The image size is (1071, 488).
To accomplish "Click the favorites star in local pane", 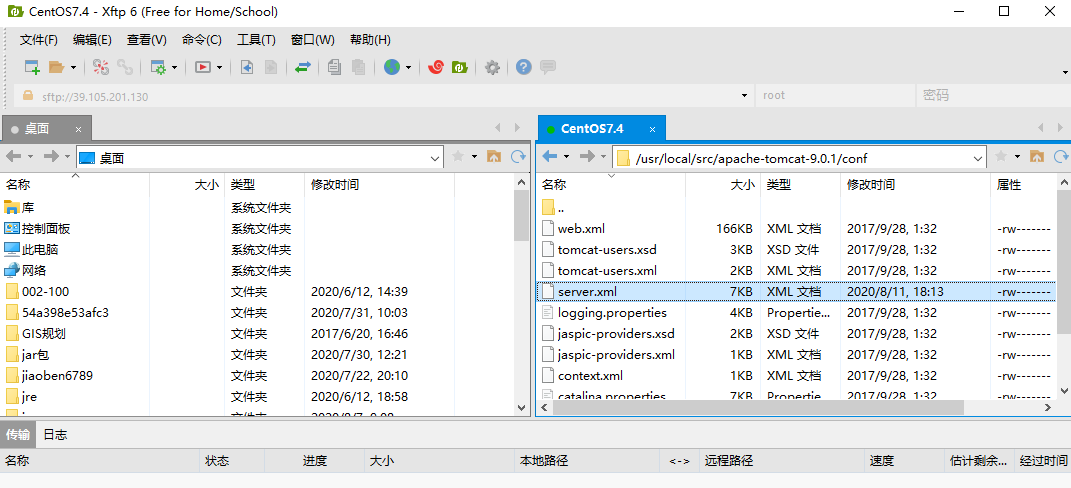I will [458, 157].
